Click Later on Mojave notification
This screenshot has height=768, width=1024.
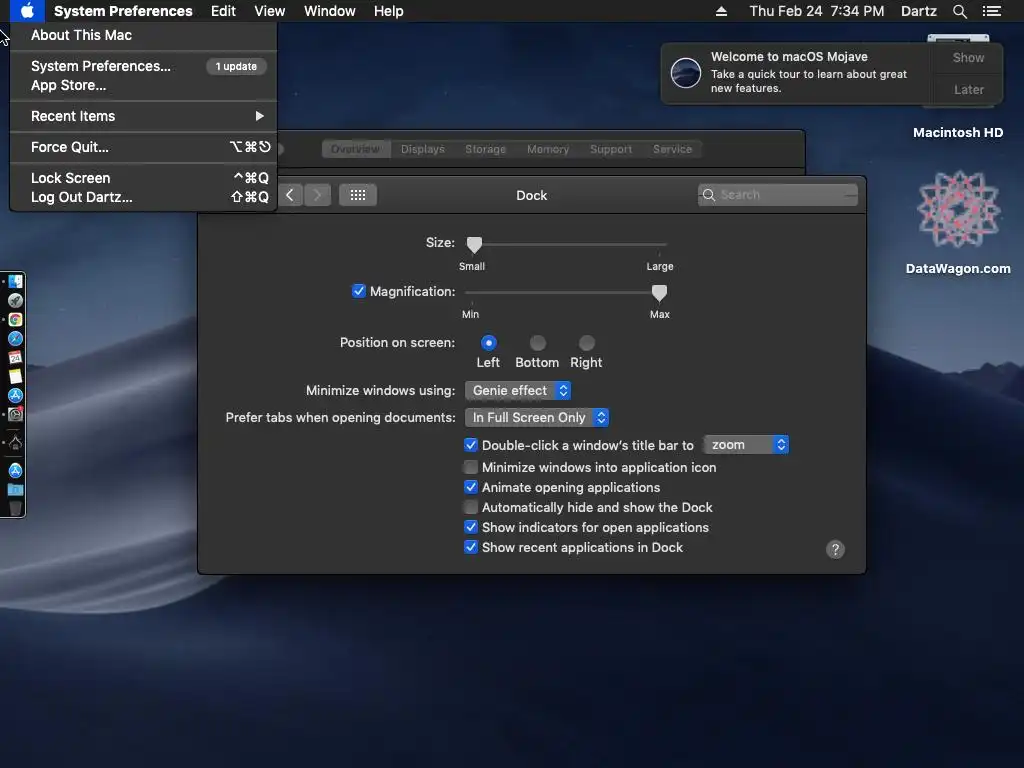click(x=968, y=89)
